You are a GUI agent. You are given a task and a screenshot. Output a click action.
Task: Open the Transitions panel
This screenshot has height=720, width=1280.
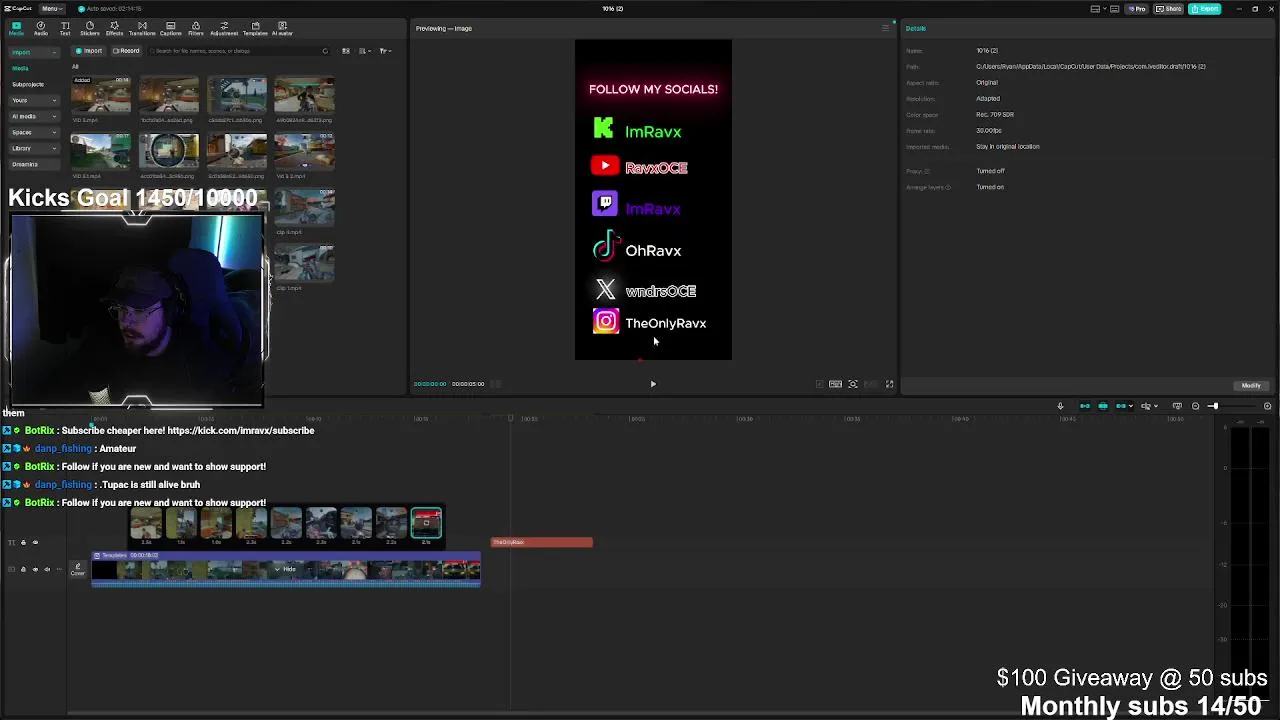pyautogui.click(x=142, y=28)
